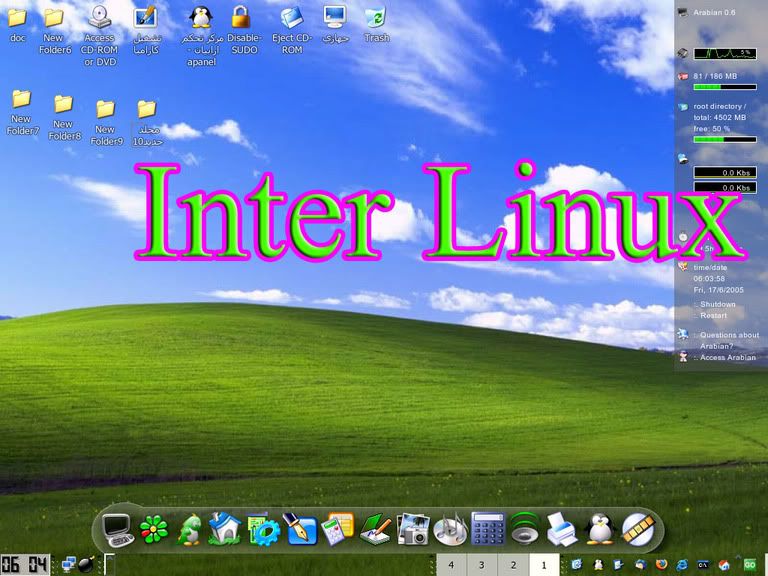Launch the film strip media player dock icon
Viewport: 768px width, 576px height.
click(639, 529)
